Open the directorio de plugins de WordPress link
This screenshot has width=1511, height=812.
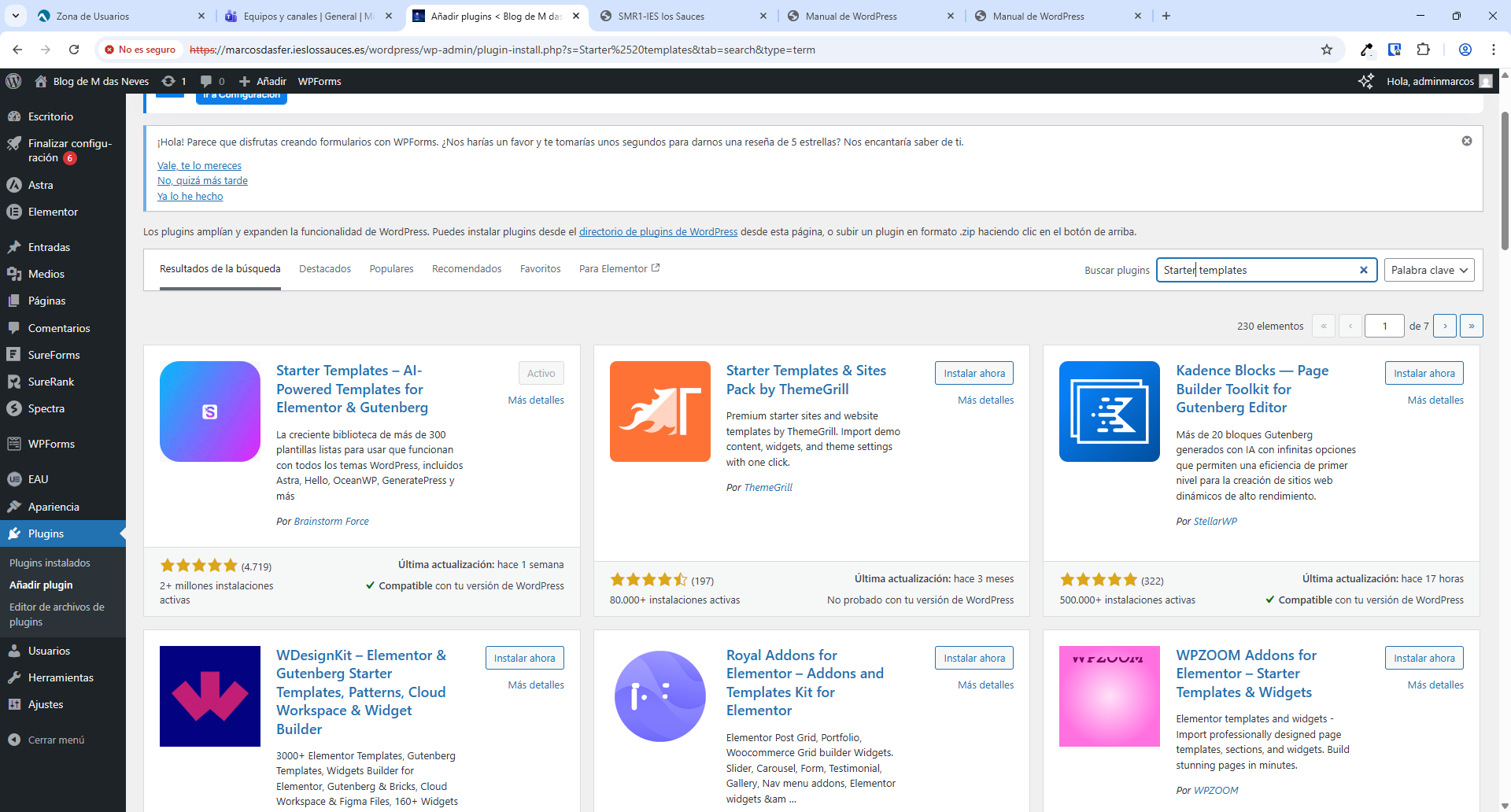[658, 232]
